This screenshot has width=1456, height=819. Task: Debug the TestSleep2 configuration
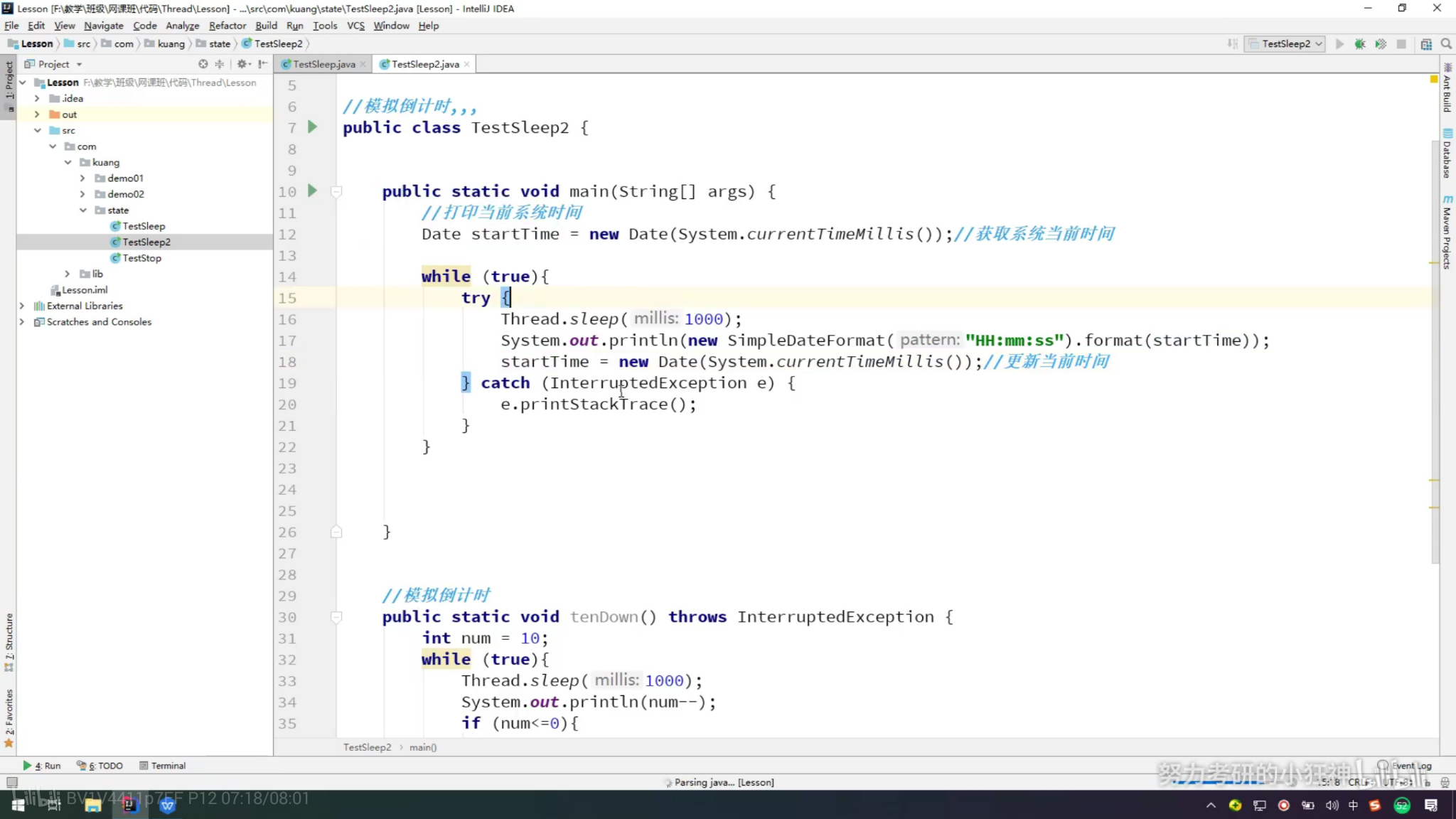1360,44
